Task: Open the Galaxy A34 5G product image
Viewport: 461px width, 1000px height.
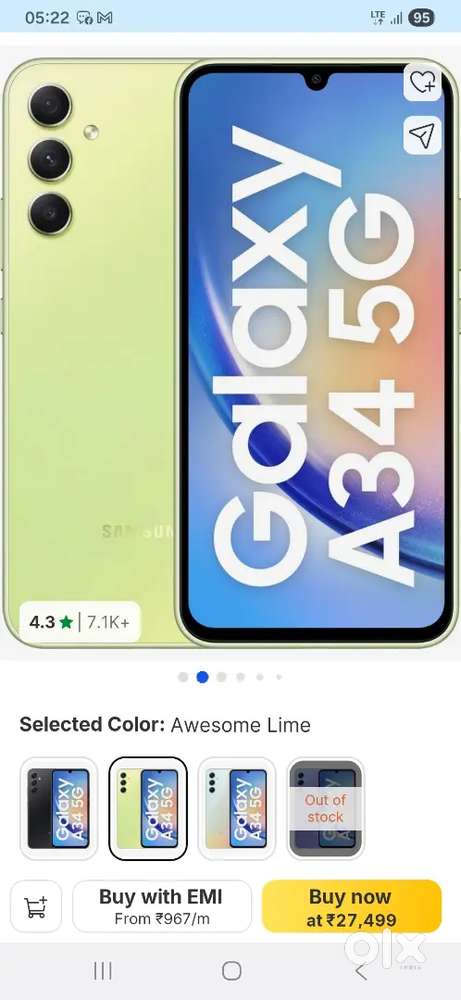Action: [x=230, y=353]
